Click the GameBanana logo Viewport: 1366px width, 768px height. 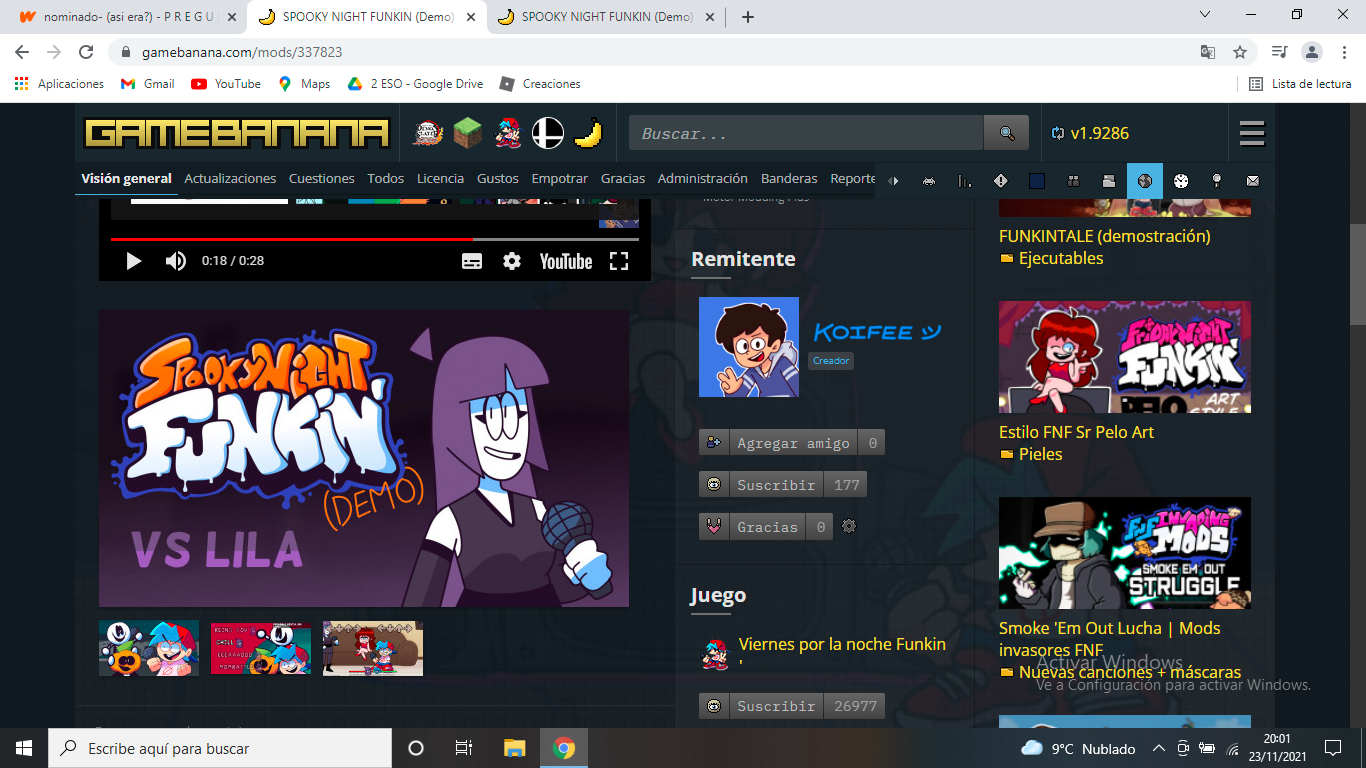tap(236, 133)
